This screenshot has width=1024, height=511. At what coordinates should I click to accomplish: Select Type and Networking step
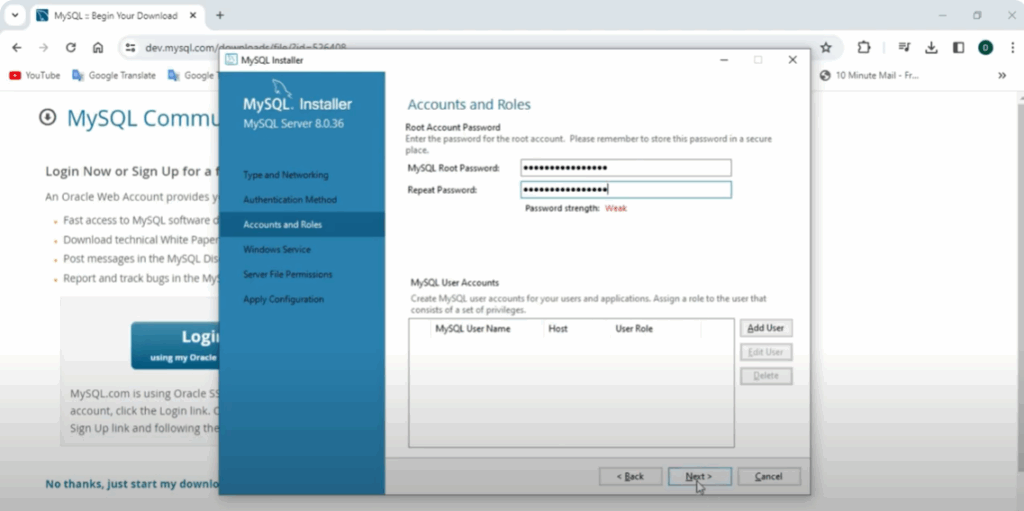[286, 175]
